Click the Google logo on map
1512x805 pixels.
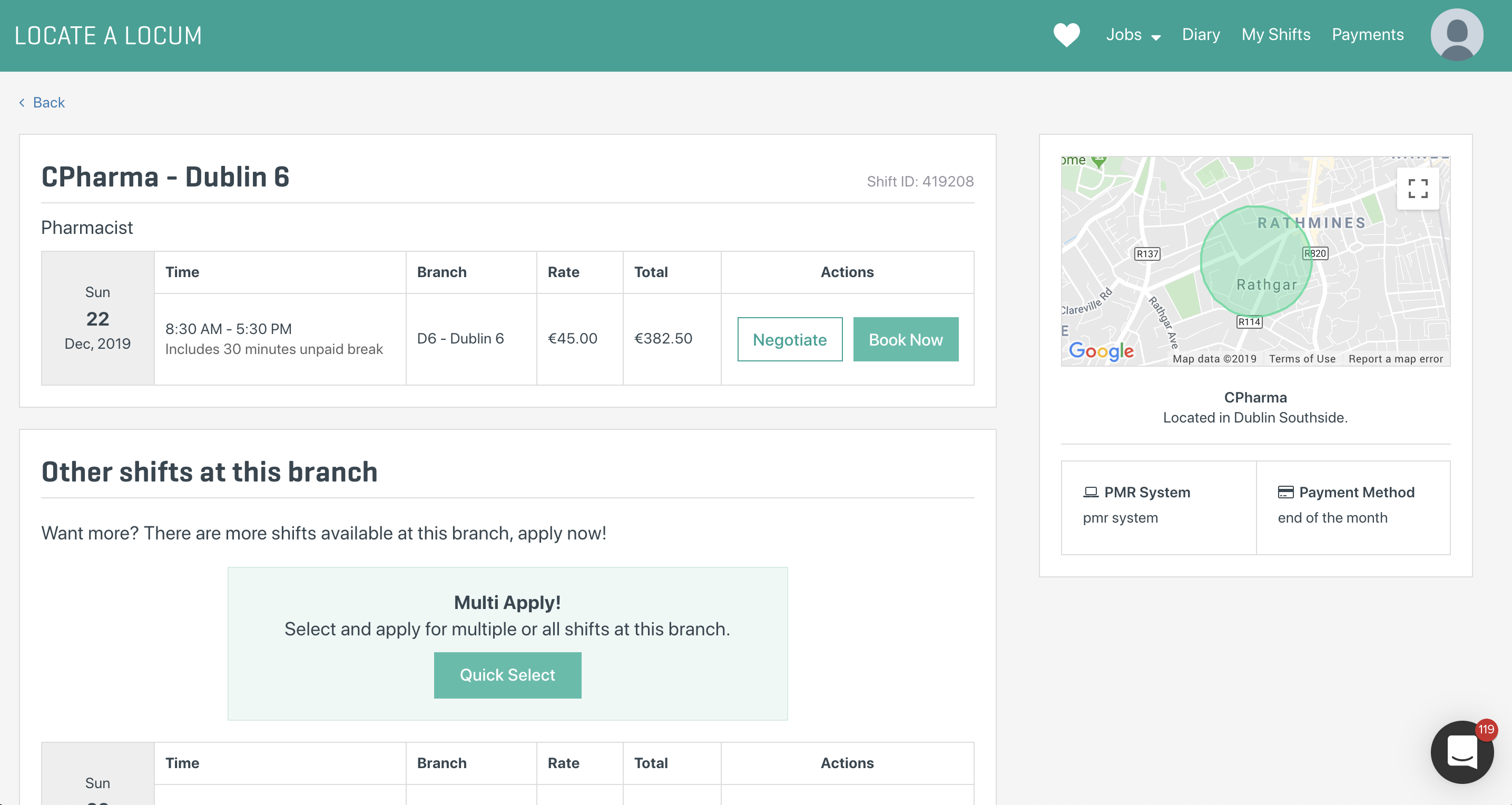point(1101,350)
